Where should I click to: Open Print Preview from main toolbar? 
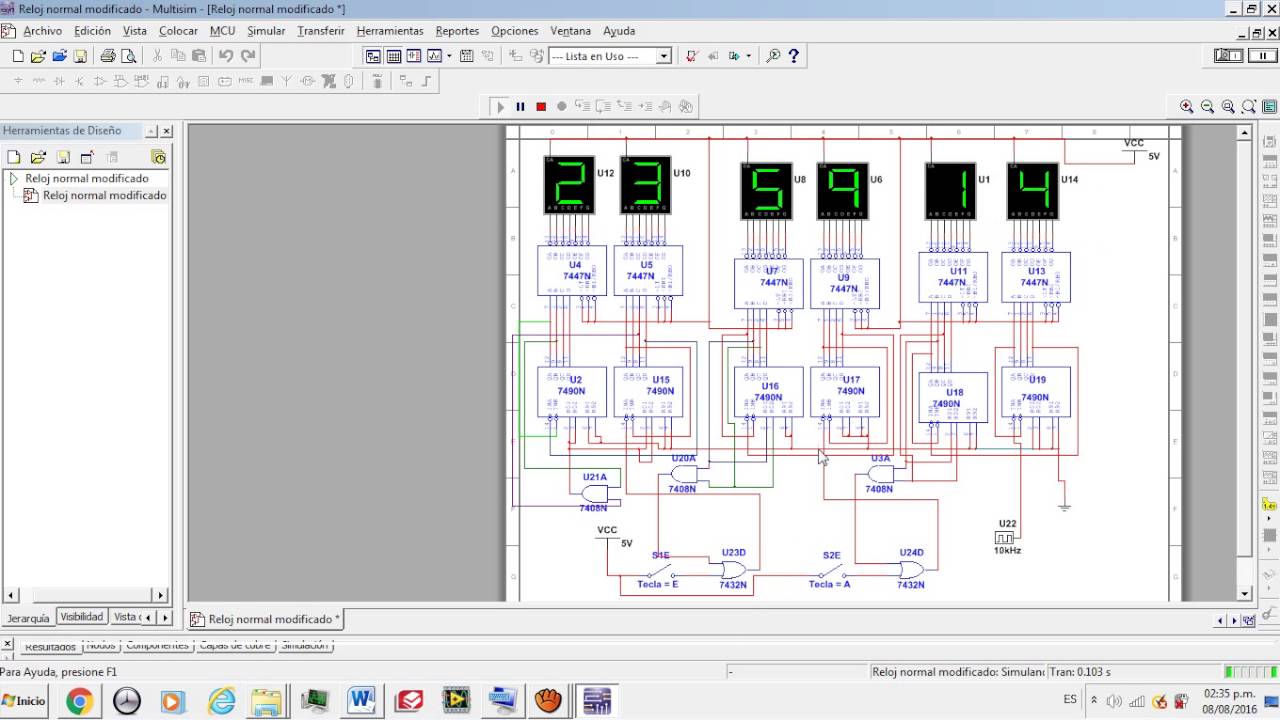(x=128, y=56)
